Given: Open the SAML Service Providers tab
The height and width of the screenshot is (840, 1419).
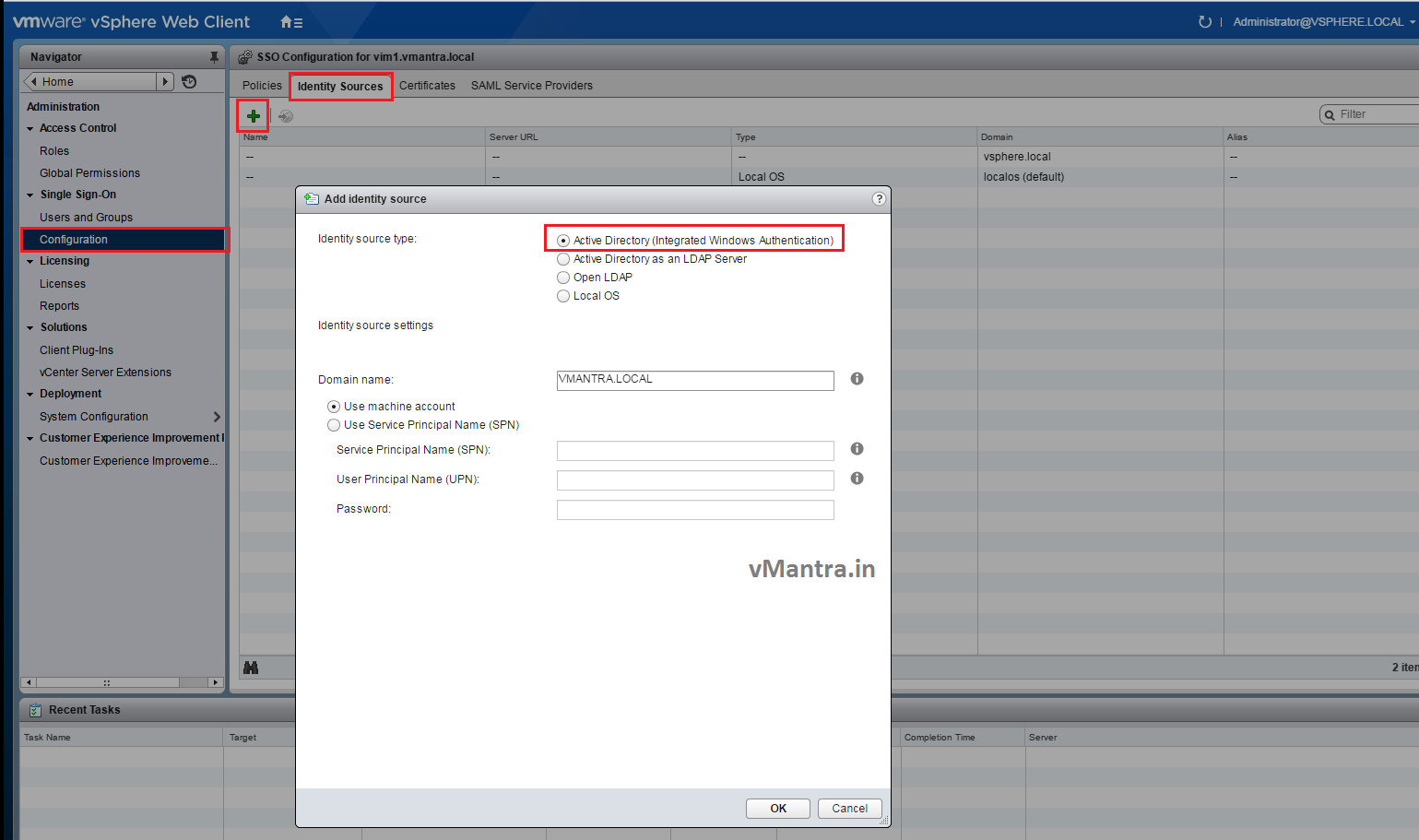Looking at the screenshot, I should (x=531, y=85).
